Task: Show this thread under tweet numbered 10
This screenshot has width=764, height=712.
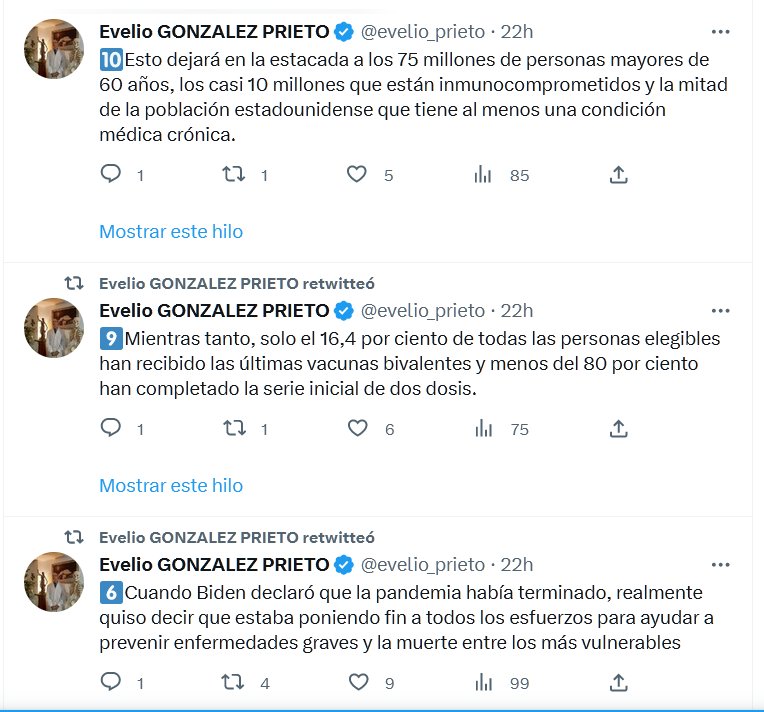Action: (x=171, y=232)
